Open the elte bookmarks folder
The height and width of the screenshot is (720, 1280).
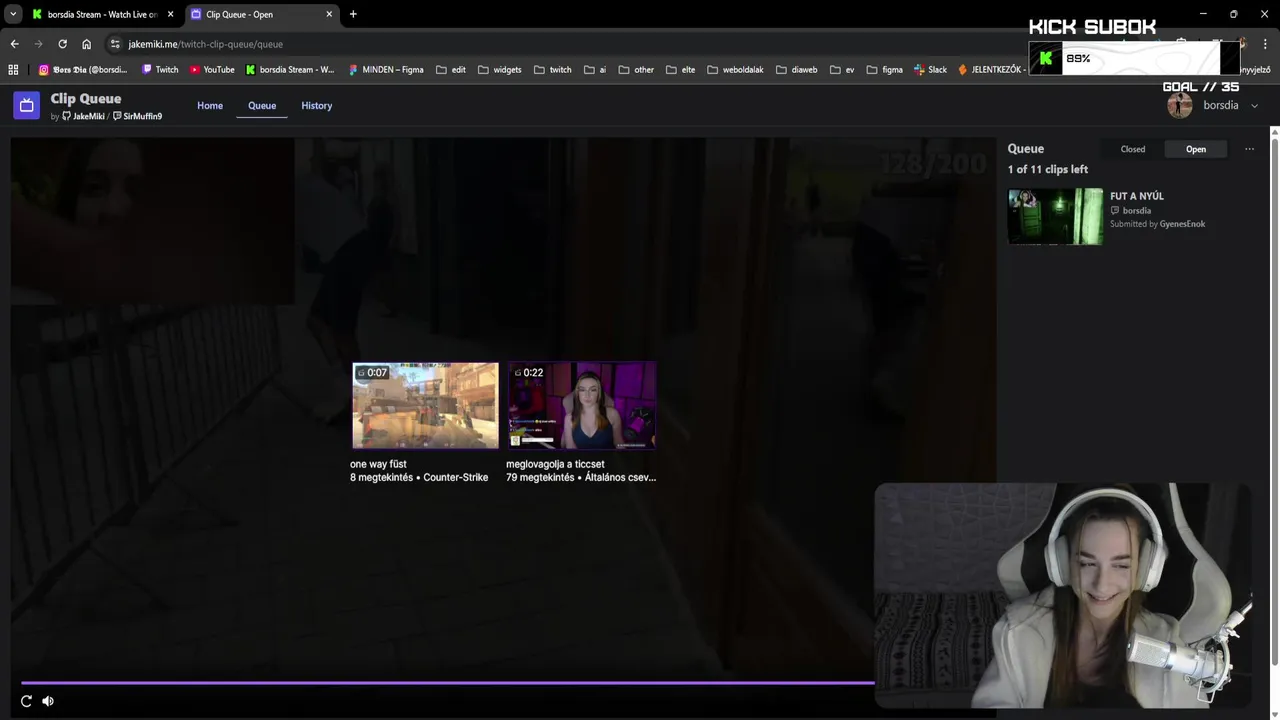[680, 70]
